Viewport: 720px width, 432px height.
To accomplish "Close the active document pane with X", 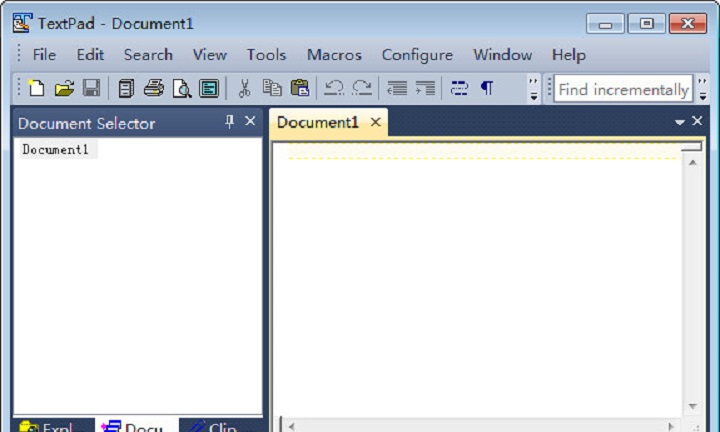I will pyautogui.click(x=697, y=121).
